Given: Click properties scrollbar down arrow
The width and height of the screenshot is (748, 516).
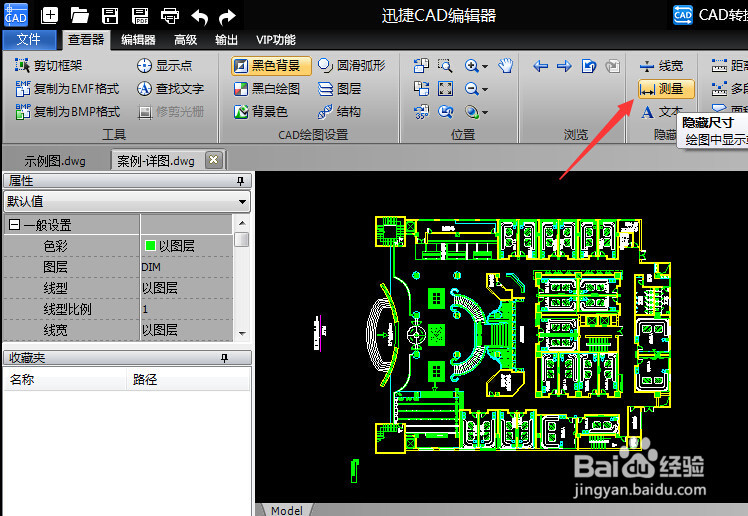Looking at the screenshot, I should coord(242,333).
